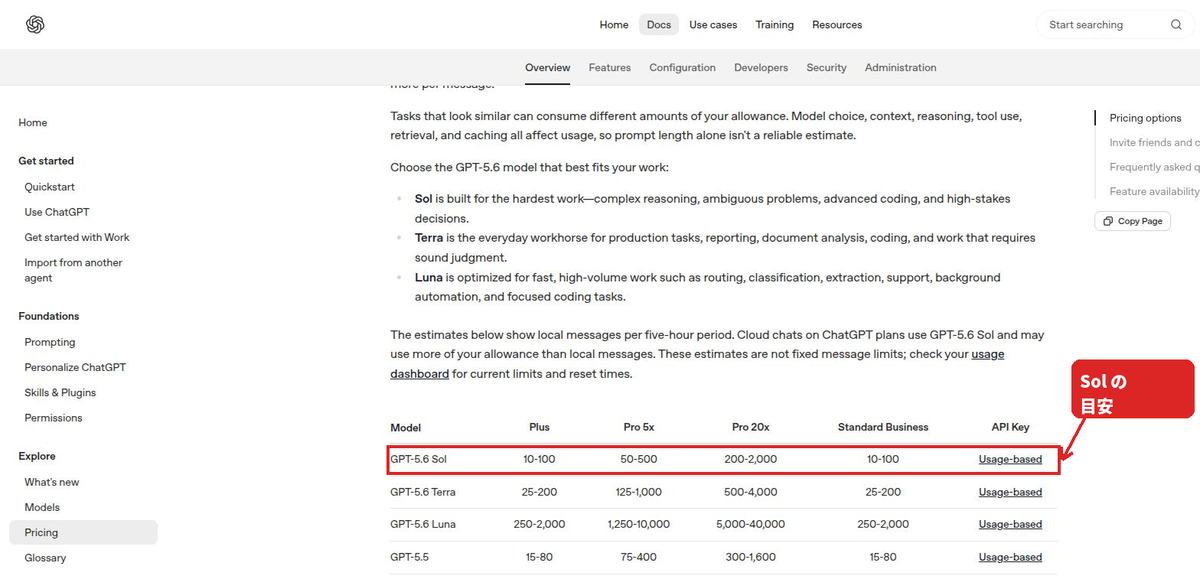Click the OpenAI logo icon
The height and width of the screenshot is (579, 1200).
[x=35, y=25]
